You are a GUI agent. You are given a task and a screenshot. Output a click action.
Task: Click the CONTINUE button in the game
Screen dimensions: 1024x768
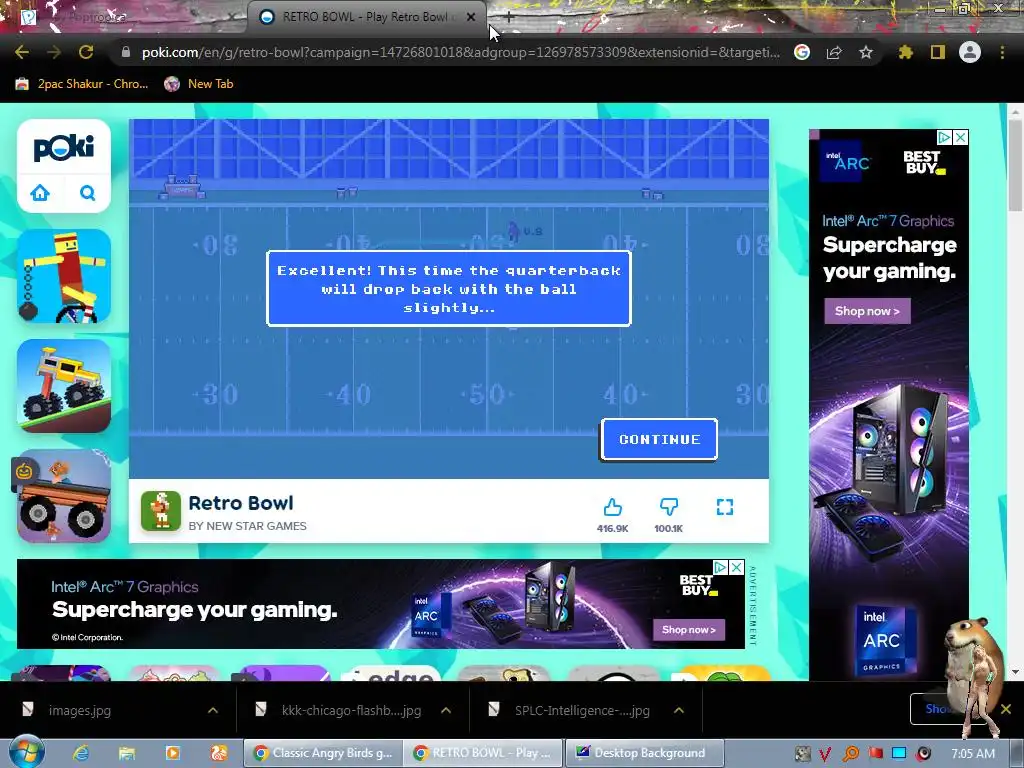(659, 440)
